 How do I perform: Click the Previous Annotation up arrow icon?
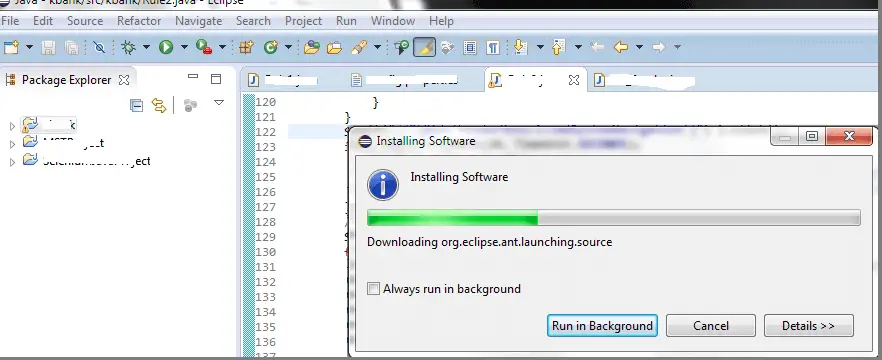[x=558, y=47]
